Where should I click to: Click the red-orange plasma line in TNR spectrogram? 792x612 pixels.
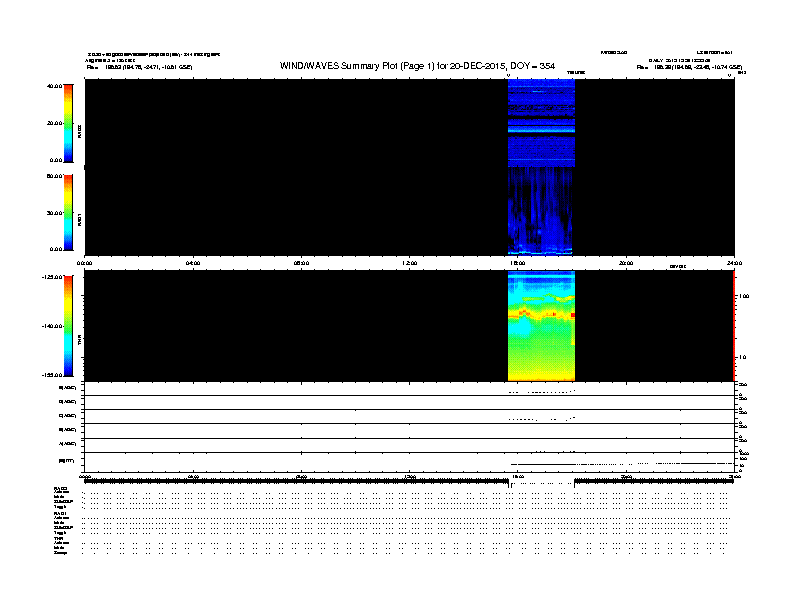541,316
